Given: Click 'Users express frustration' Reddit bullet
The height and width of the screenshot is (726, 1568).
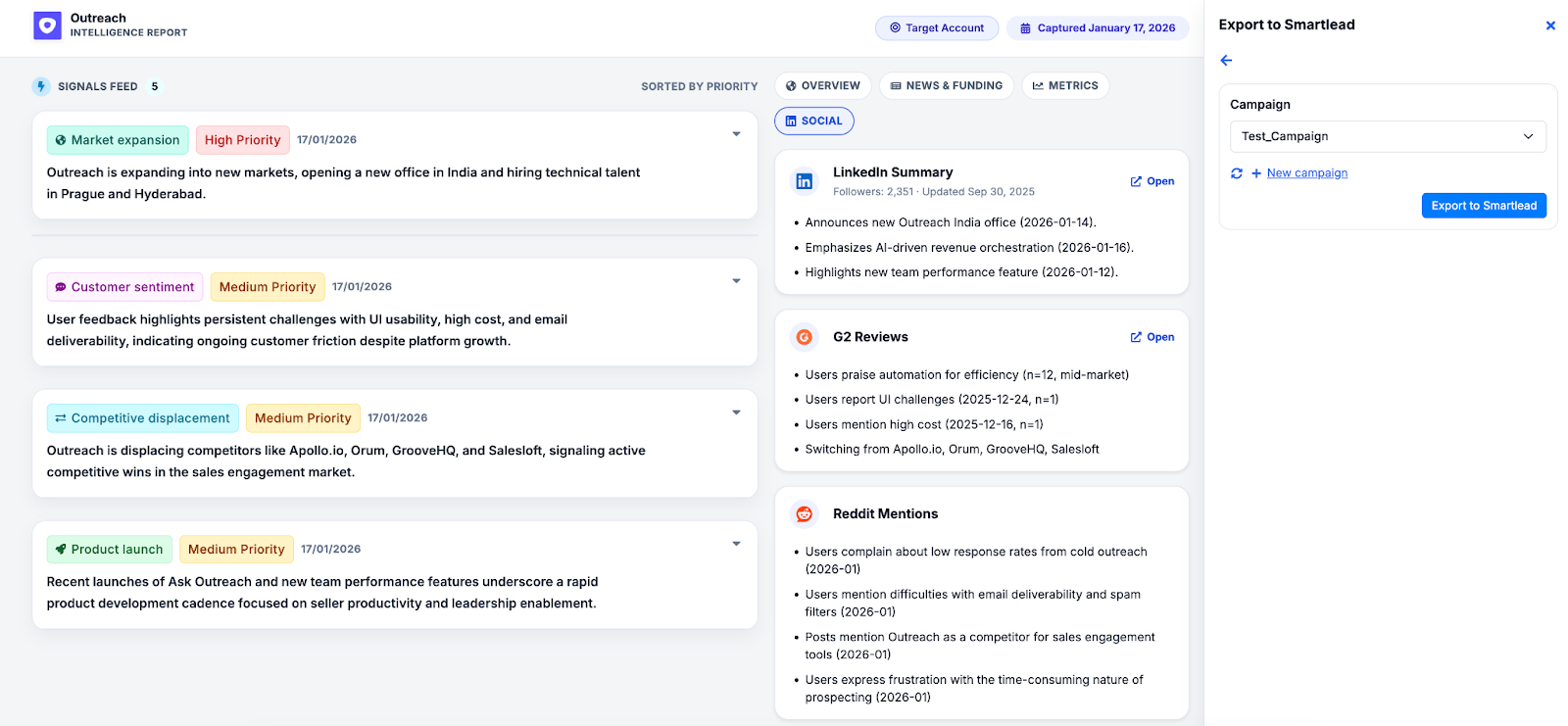Looking at the screenshot, I should pyautogui.click(x=974, y=689).
